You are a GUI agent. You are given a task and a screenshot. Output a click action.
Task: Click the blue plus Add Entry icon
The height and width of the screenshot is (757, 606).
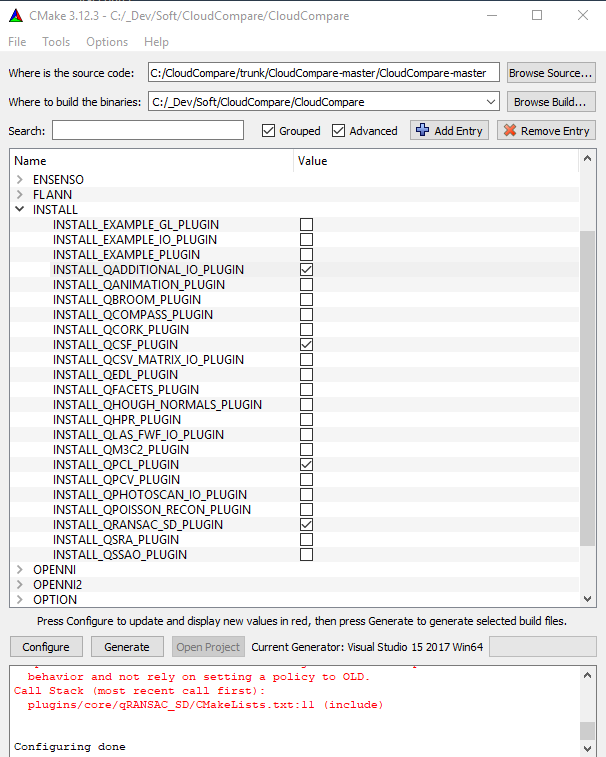[x=423, y=130]
